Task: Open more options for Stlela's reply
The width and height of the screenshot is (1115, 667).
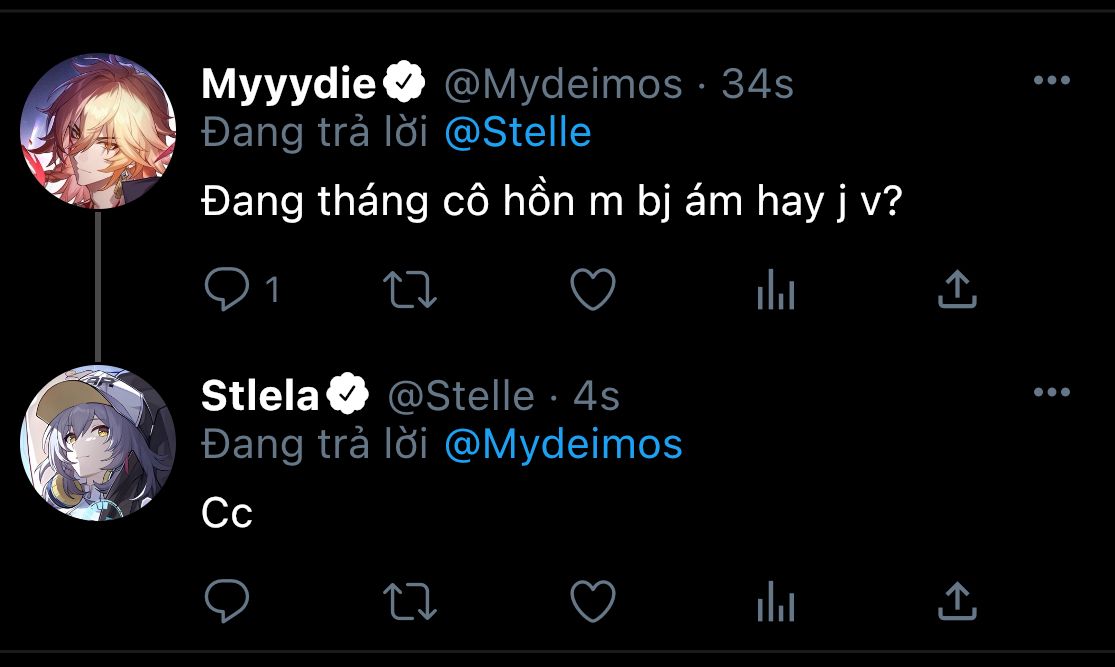Action: tap(1051, 392)
